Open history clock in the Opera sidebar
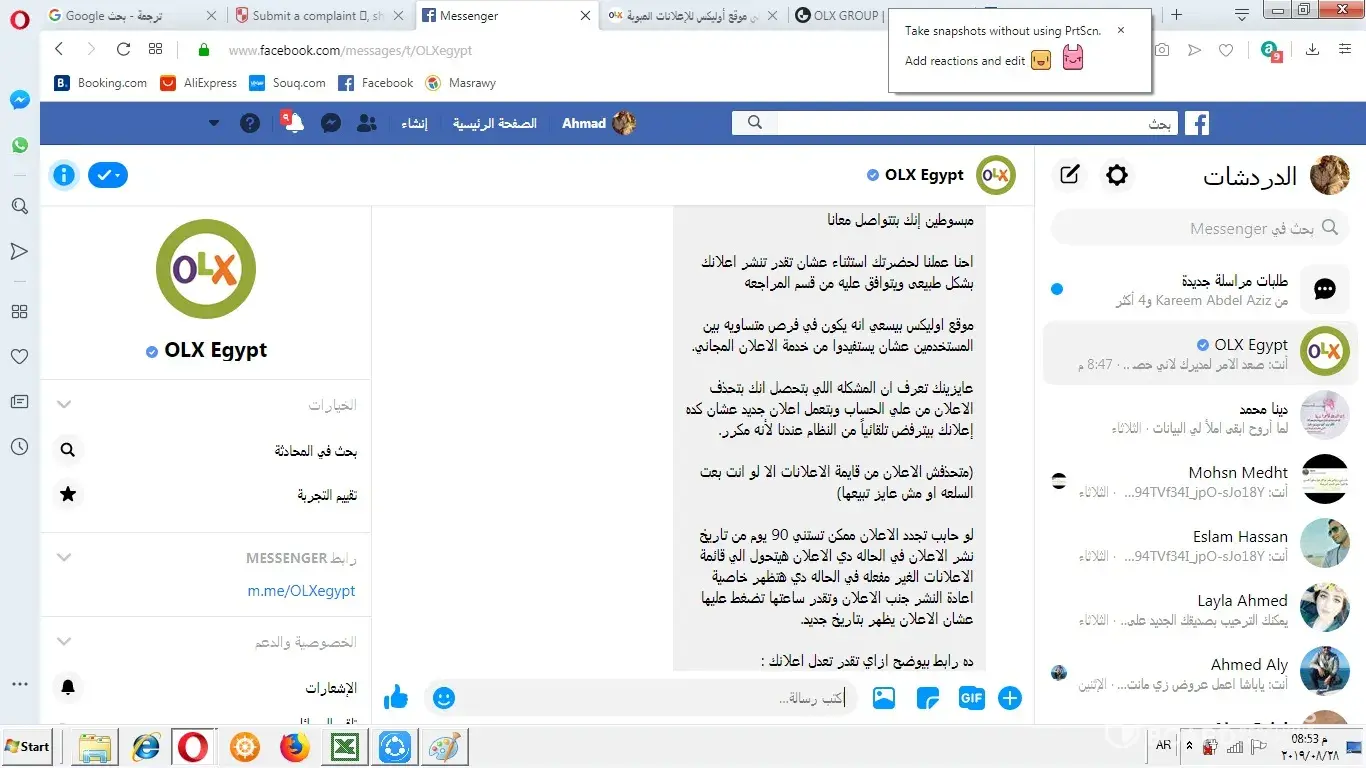This screenshot has height=768, width=1366. (x=19, y=447)
